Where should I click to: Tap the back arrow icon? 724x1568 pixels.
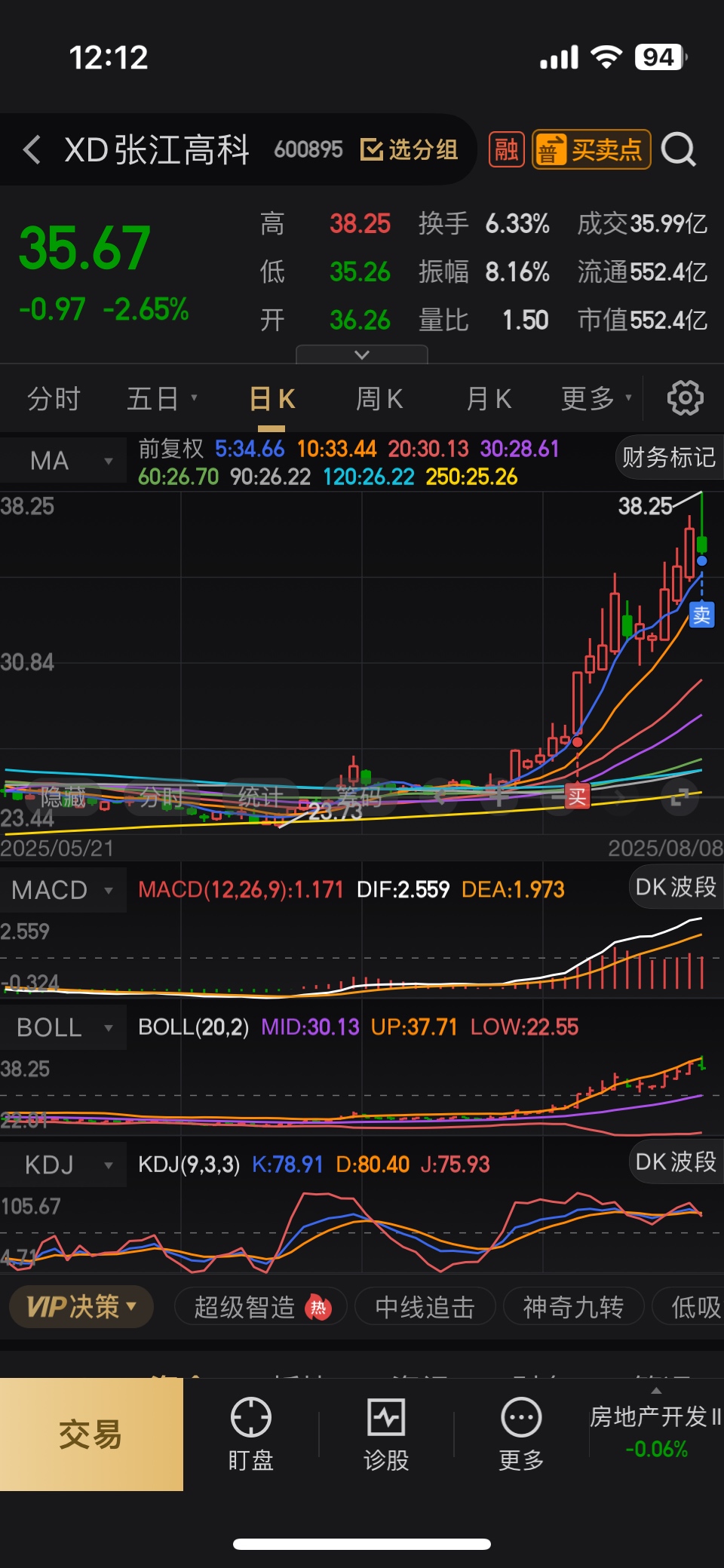(32, 149)
